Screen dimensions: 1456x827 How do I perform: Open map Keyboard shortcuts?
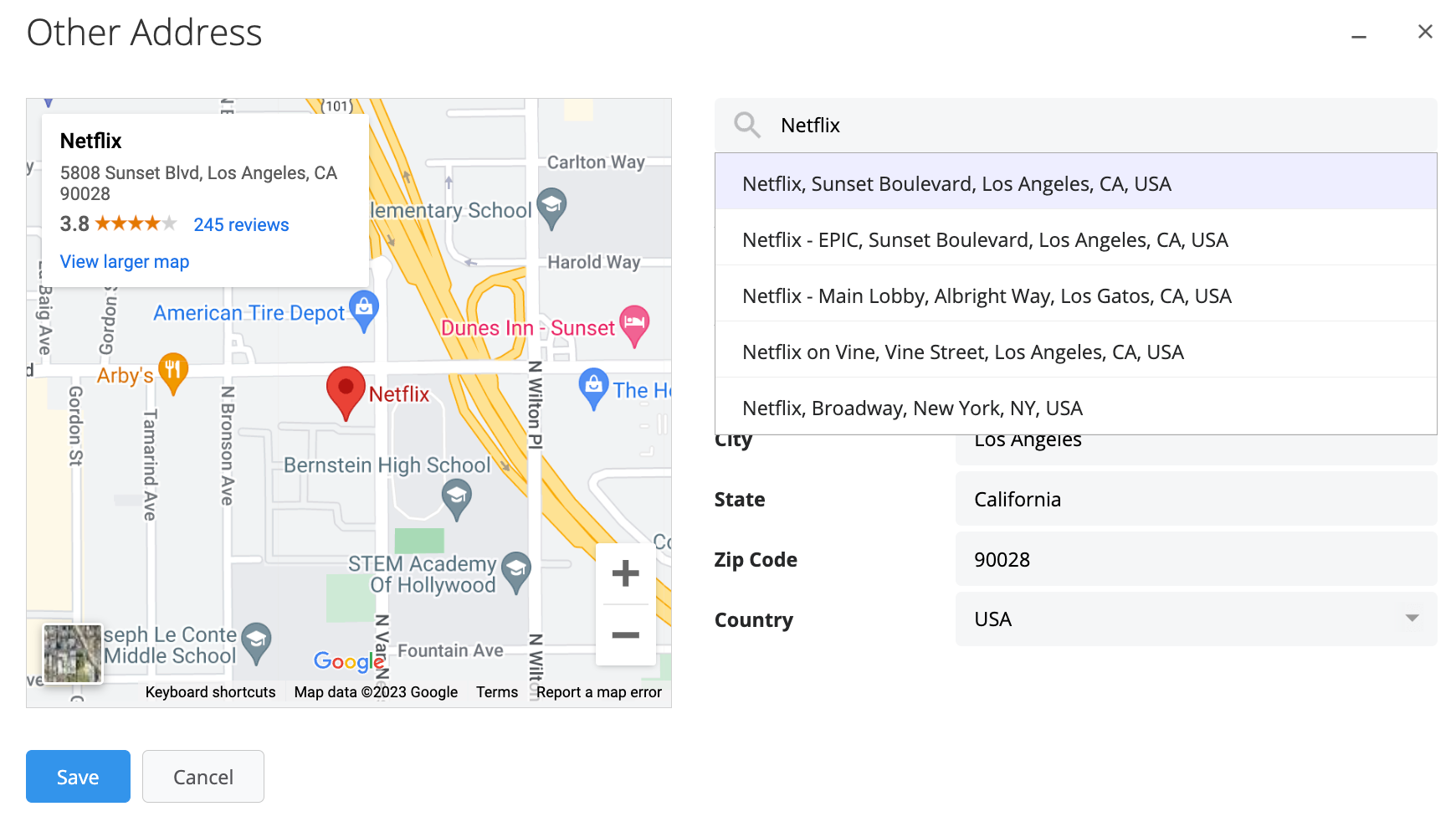tap(210, 692)
